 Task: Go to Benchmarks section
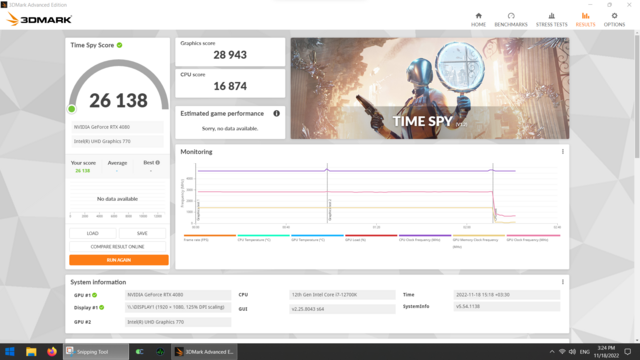coord(511,19)
